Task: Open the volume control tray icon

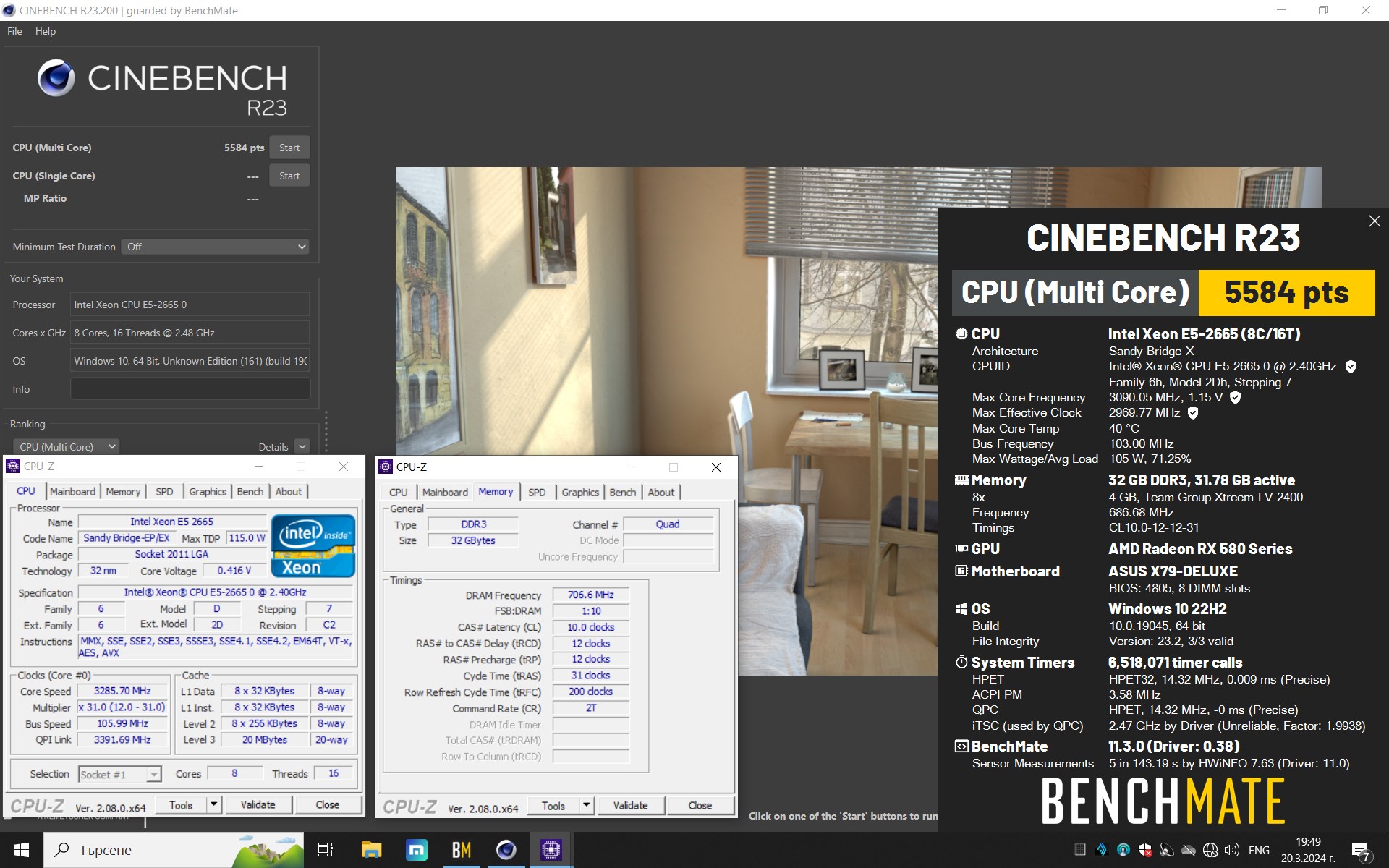Action: (x=1232, y=850)
